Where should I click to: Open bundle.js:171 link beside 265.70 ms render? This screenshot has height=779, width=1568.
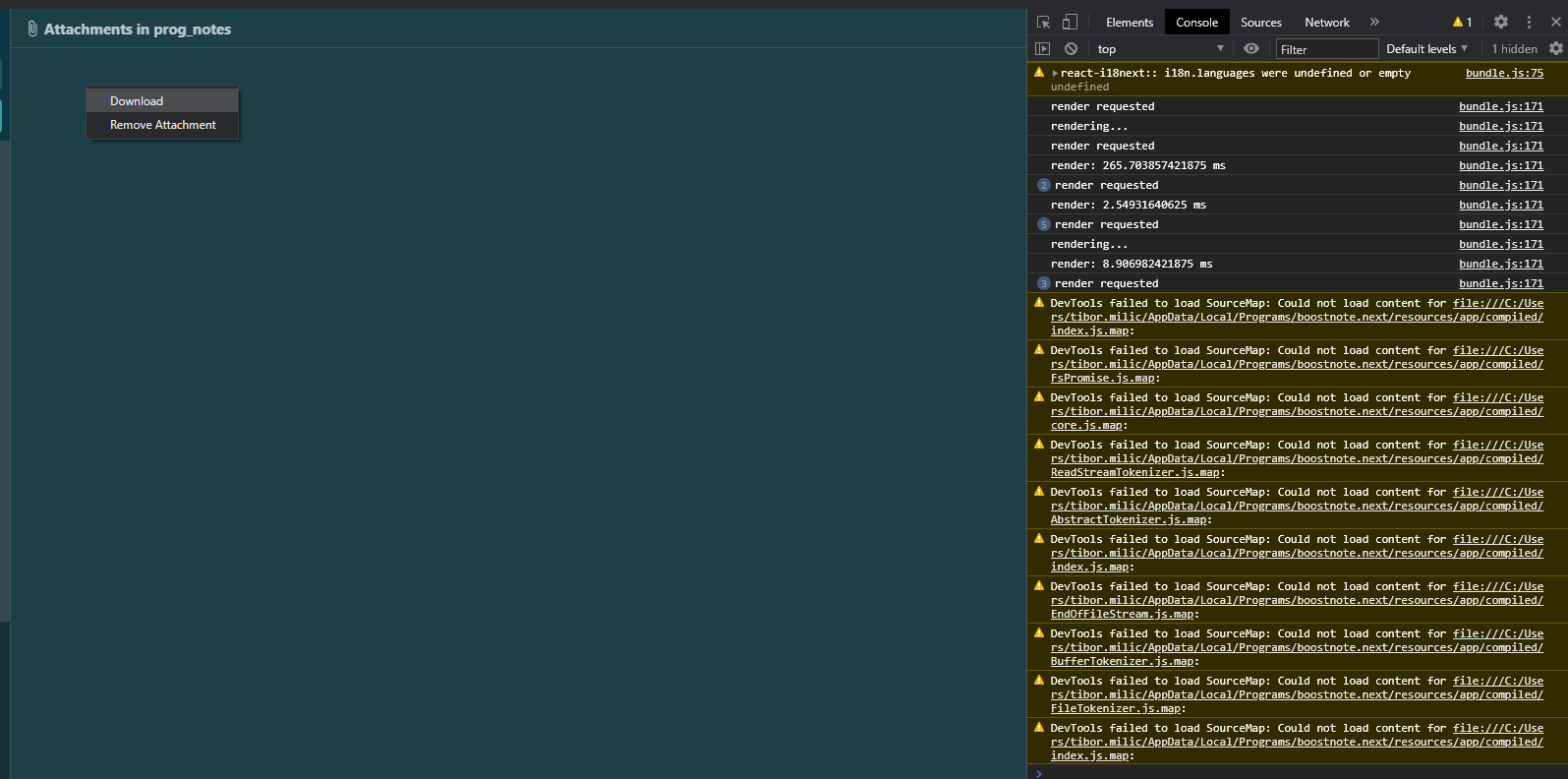click(1501, 165)
